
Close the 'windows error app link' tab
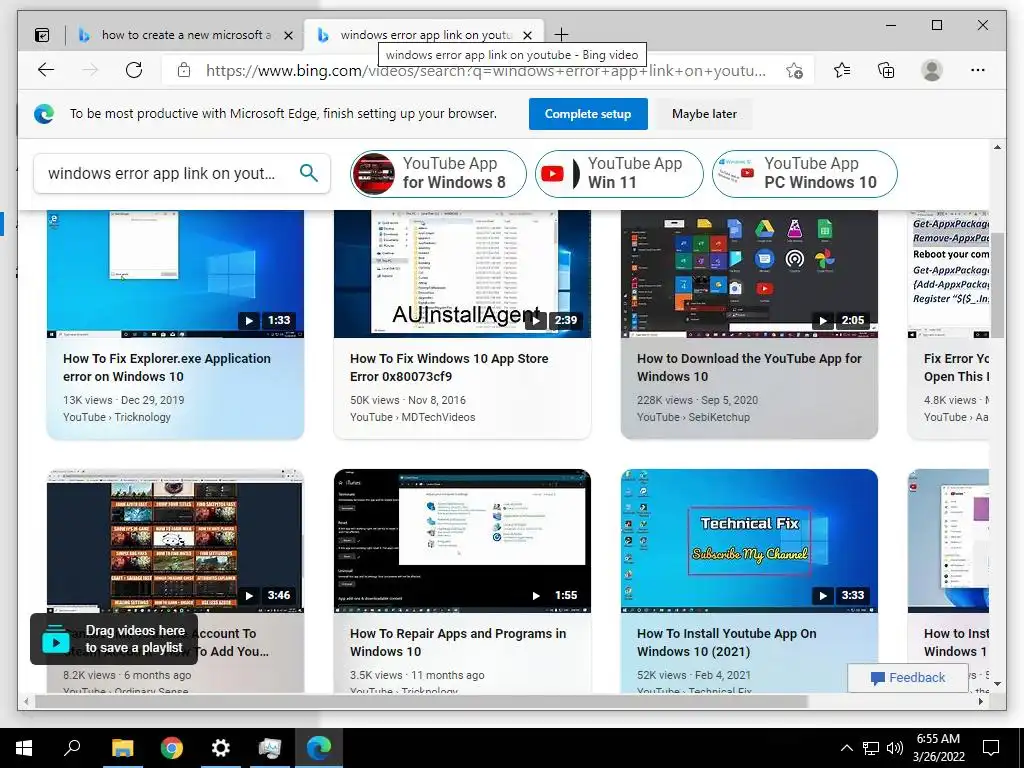click(x=528, y=35)
